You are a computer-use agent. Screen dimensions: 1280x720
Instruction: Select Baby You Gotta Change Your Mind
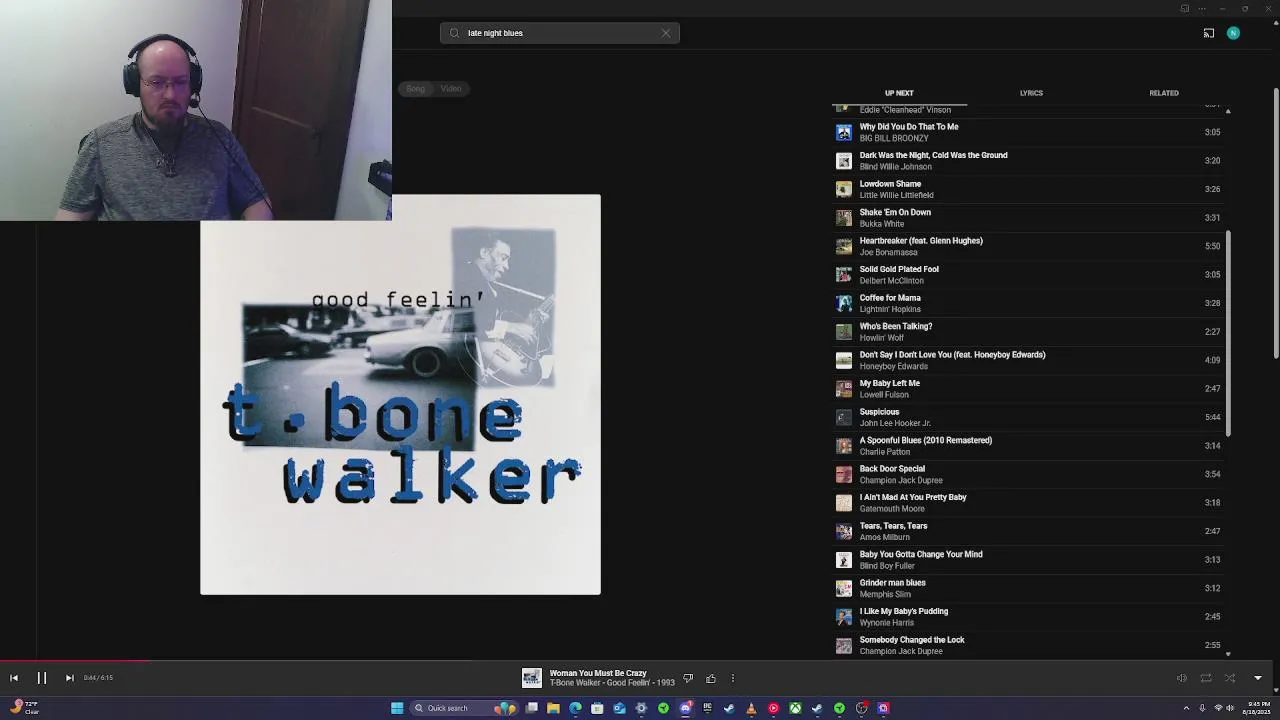(1028, 560)
